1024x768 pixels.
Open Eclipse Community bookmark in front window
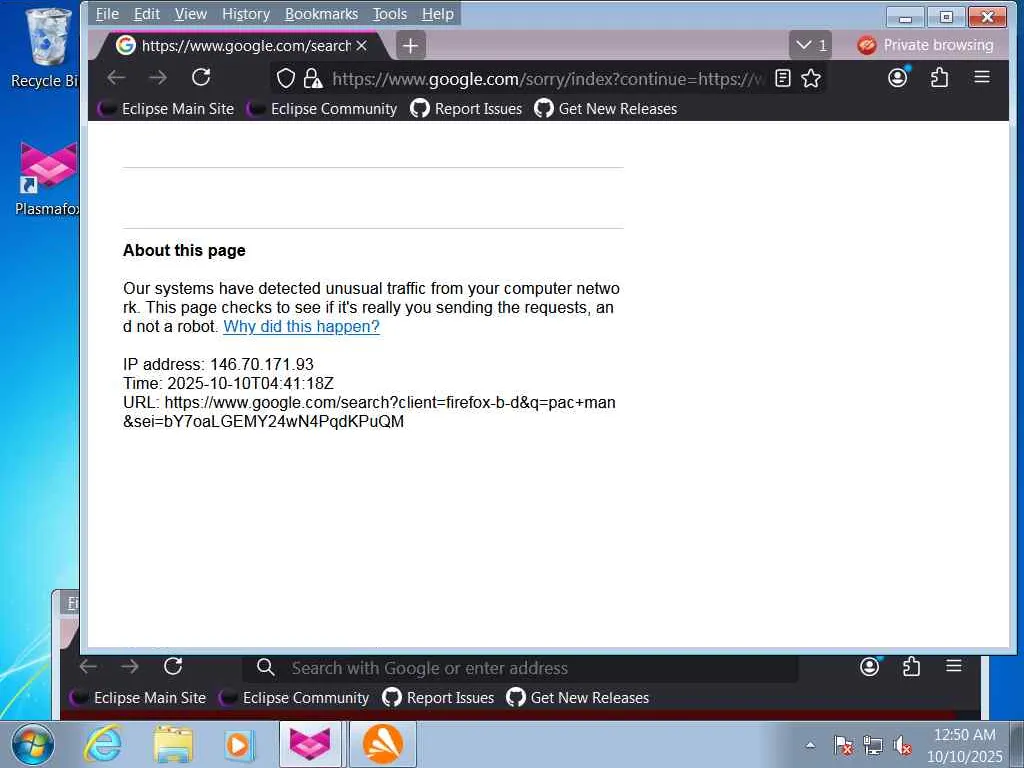point(322,109)
